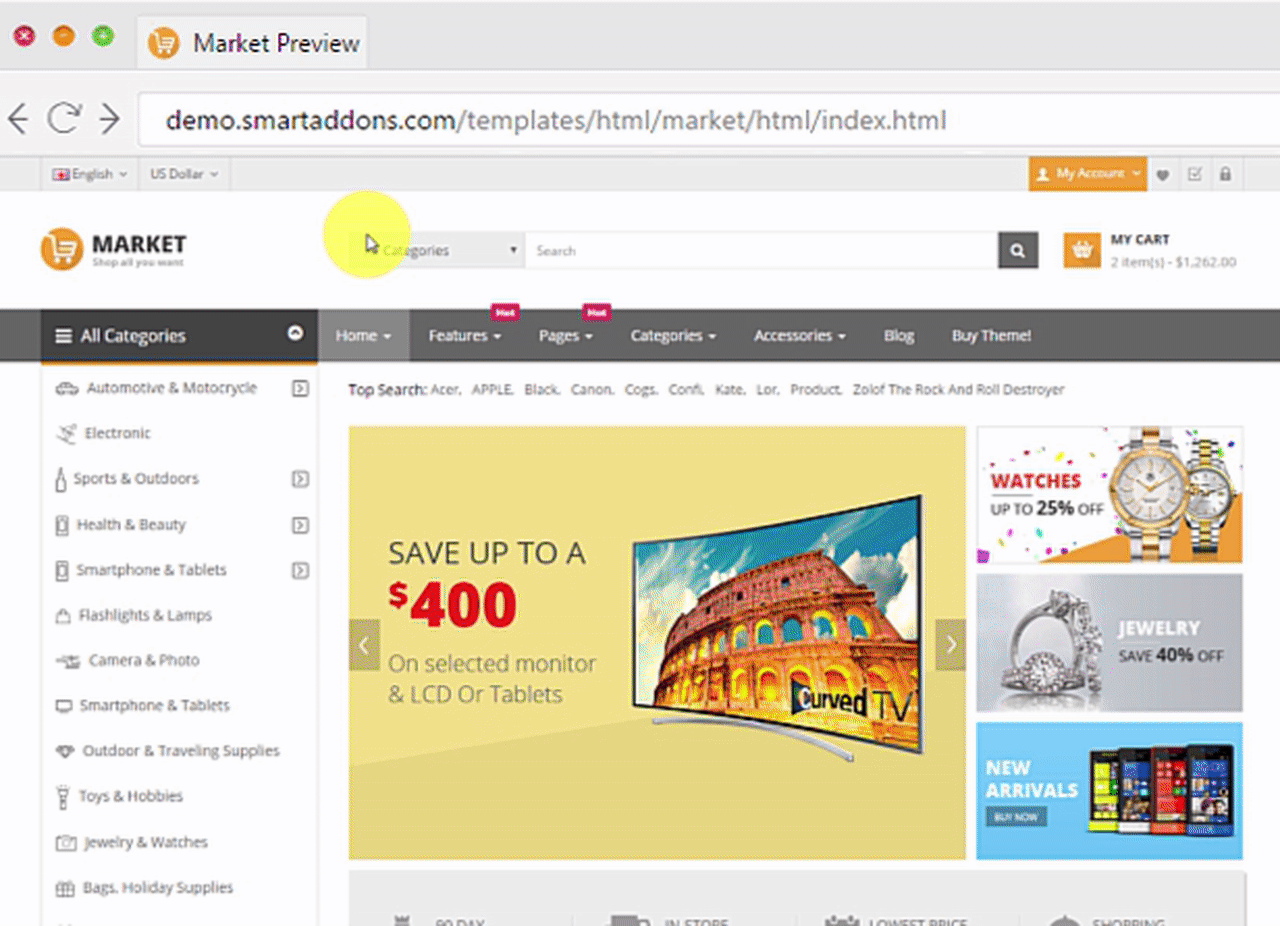Open the orange shopping cart icon
Image resolution: width=1280 pixels, height=926 pixels.
(x=1081, y=251)
